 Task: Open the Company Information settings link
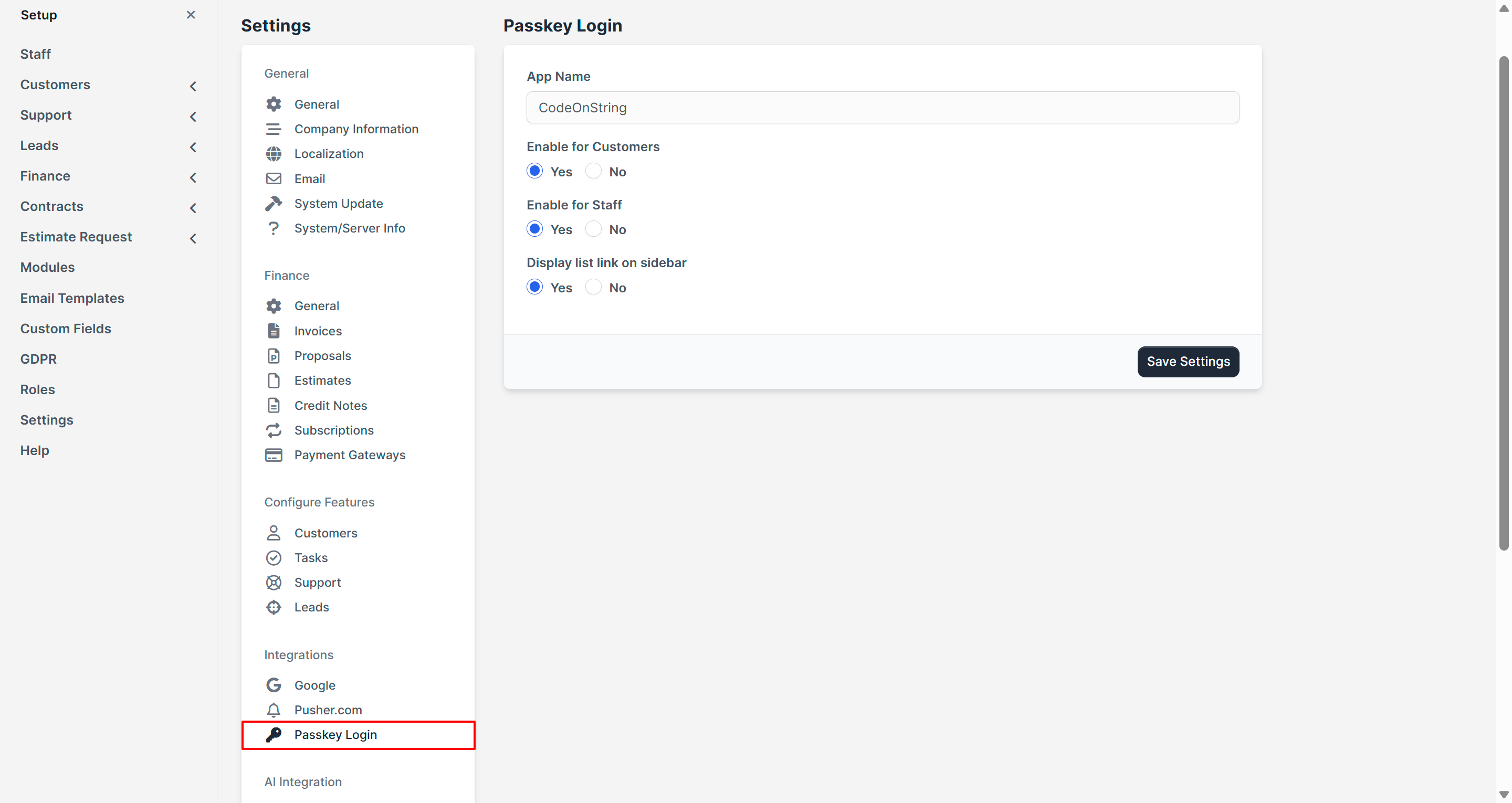point(356,129)
